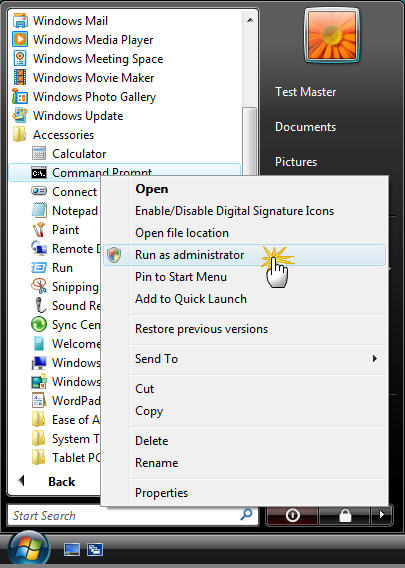Choose Add to Quick Launch

pos(191,299)
